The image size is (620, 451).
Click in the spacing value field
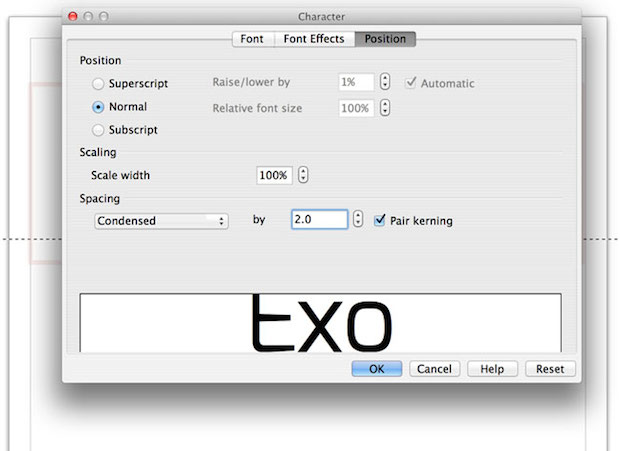coord(319,220)
